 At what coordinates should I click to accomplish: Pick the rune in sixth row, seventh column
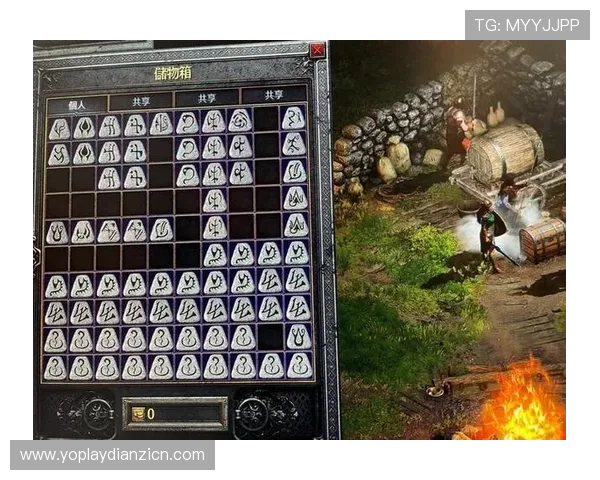[215, 255]
